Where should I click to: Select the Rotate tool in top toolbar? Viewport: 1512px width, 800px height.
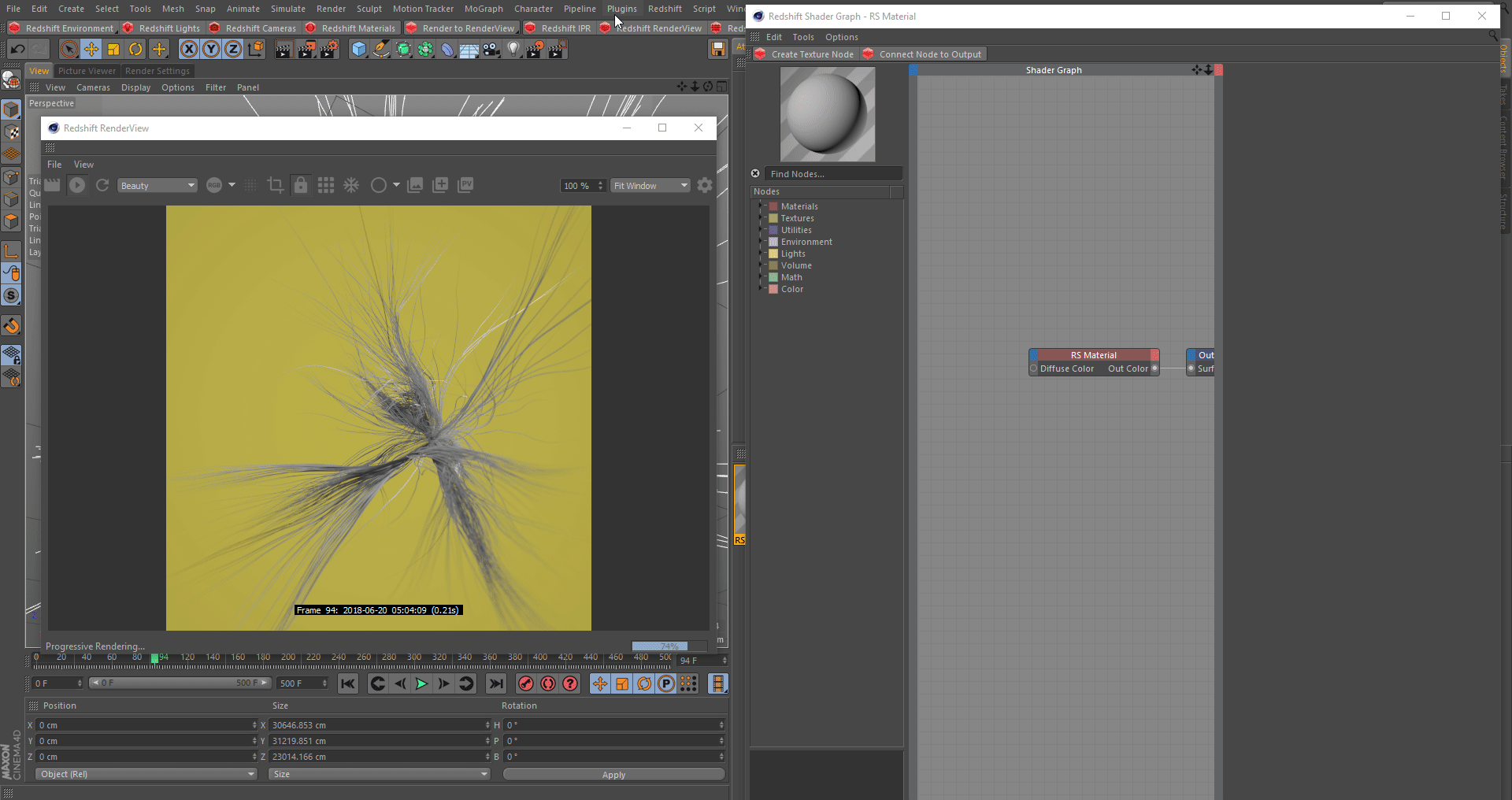pyautogui.click(x=135, y=50)
